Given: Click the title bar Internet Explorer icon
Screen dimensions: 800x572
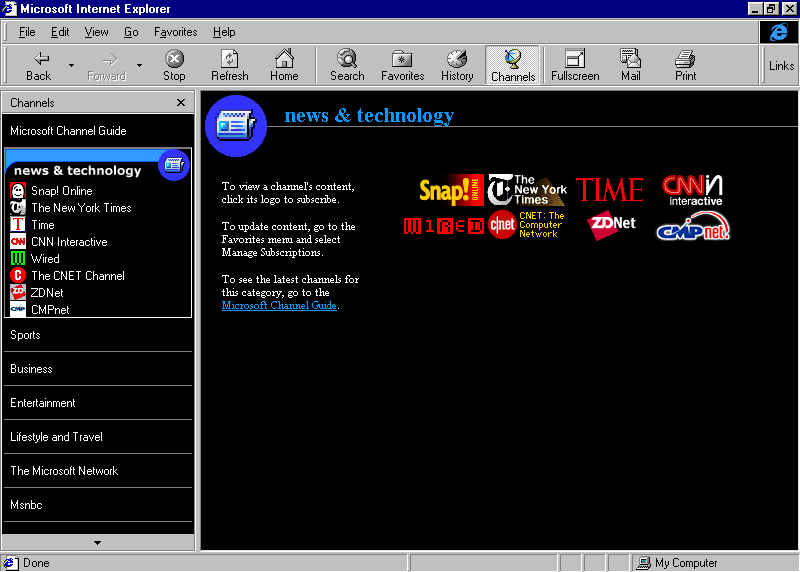Looking at the screenshot, I should click(10, 9).
